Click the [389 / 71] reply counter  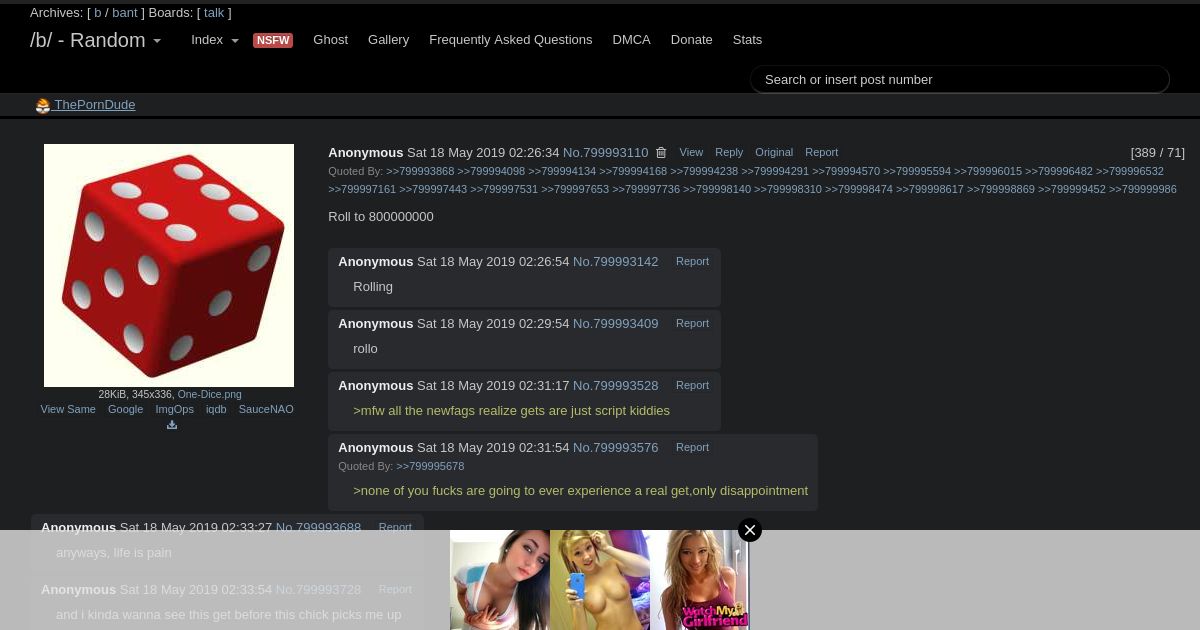point(1157,153)
